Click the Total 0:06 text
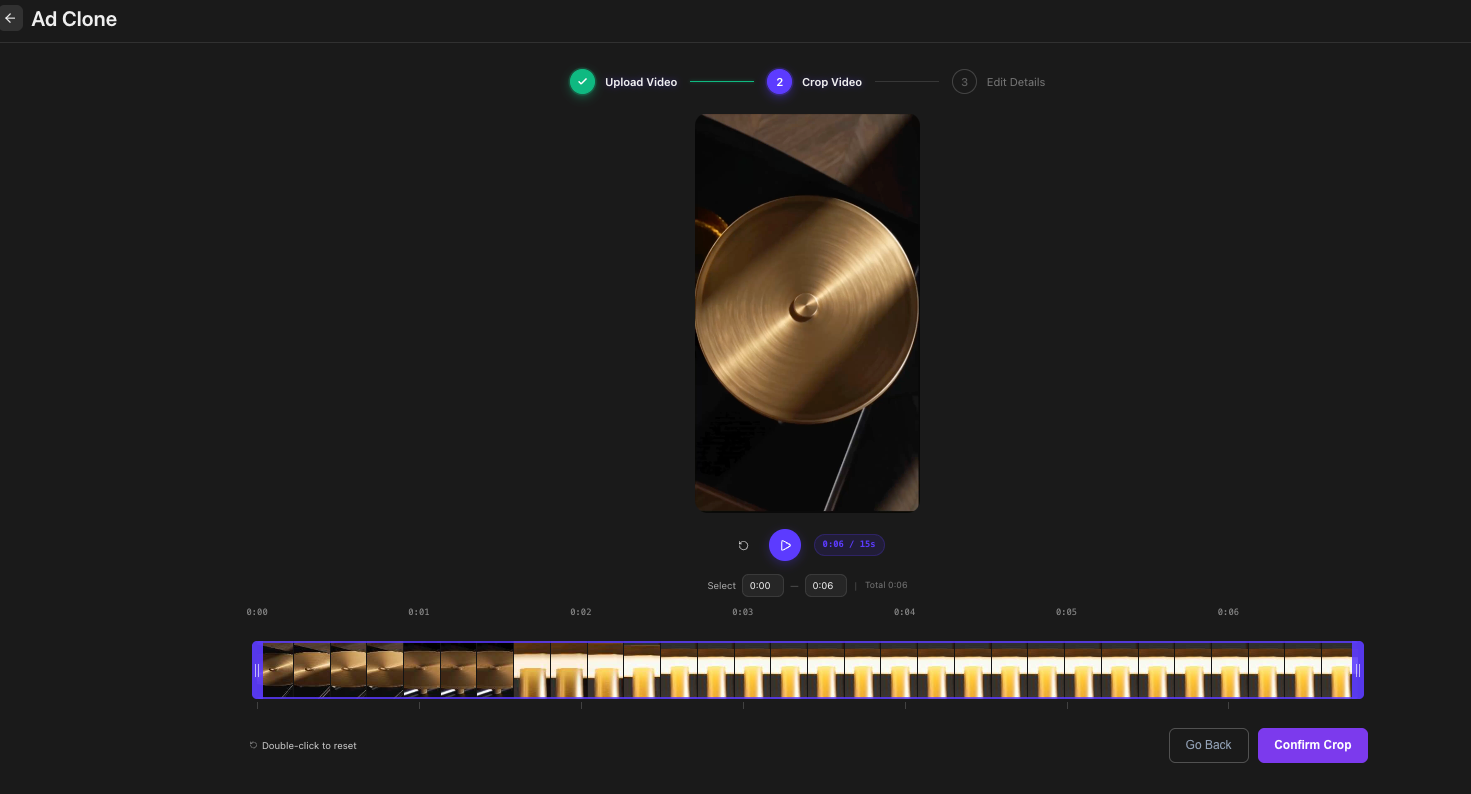Image resolution: width=1471 pixels, height=794 pixels. (x=886, y=586)
